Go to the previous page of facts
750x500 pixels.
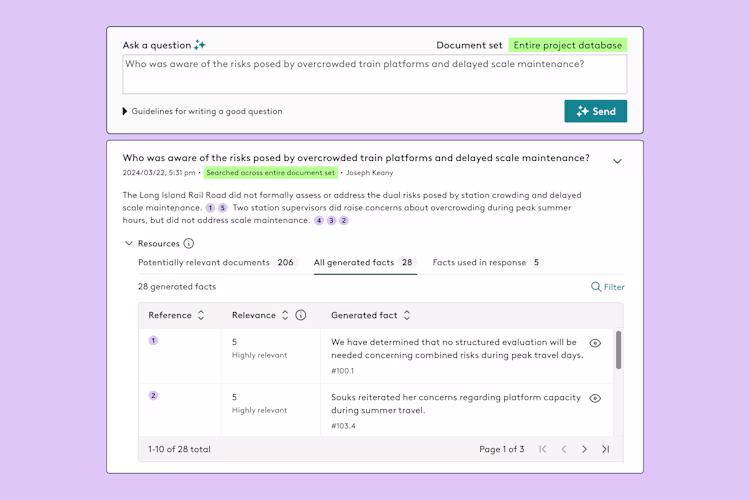tap(563, 449)
